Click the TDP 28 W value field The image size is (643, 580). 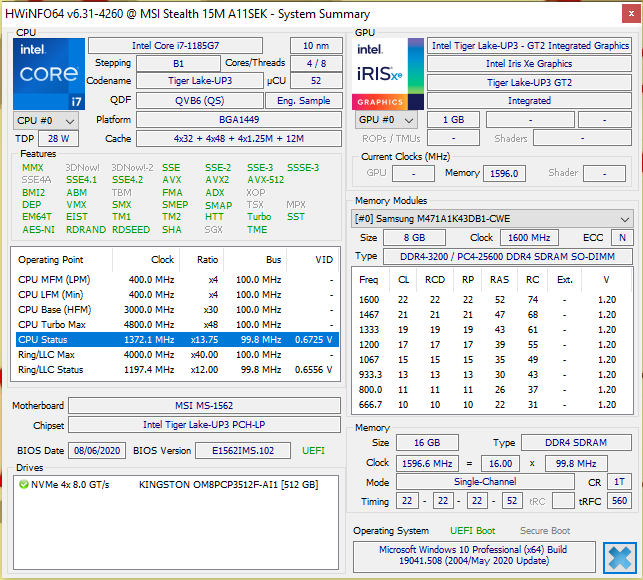[x=58, y=139]
